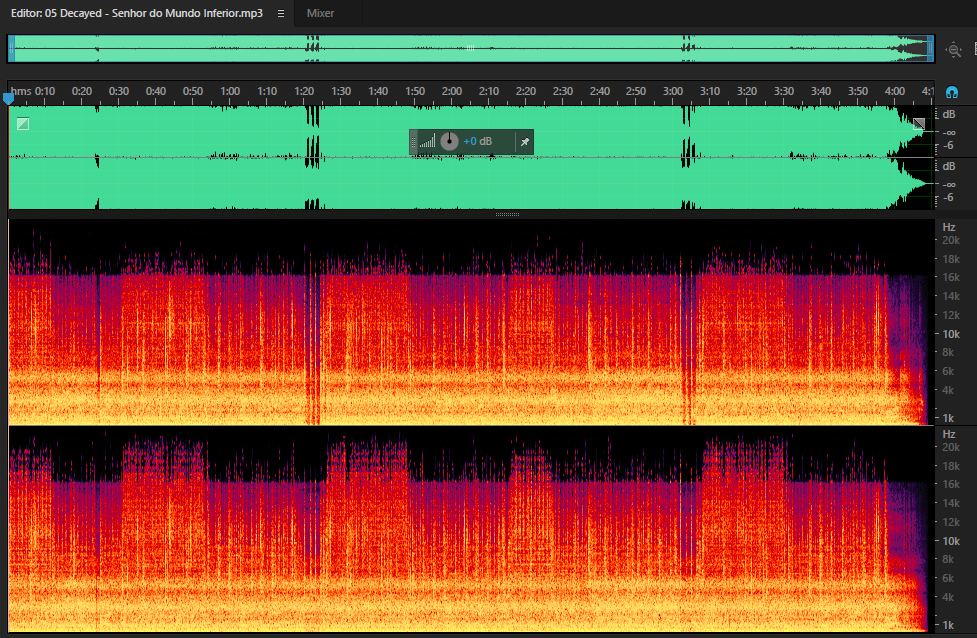Click 3:00 on the time ruler
977x638 pixels.
point(673,91)
